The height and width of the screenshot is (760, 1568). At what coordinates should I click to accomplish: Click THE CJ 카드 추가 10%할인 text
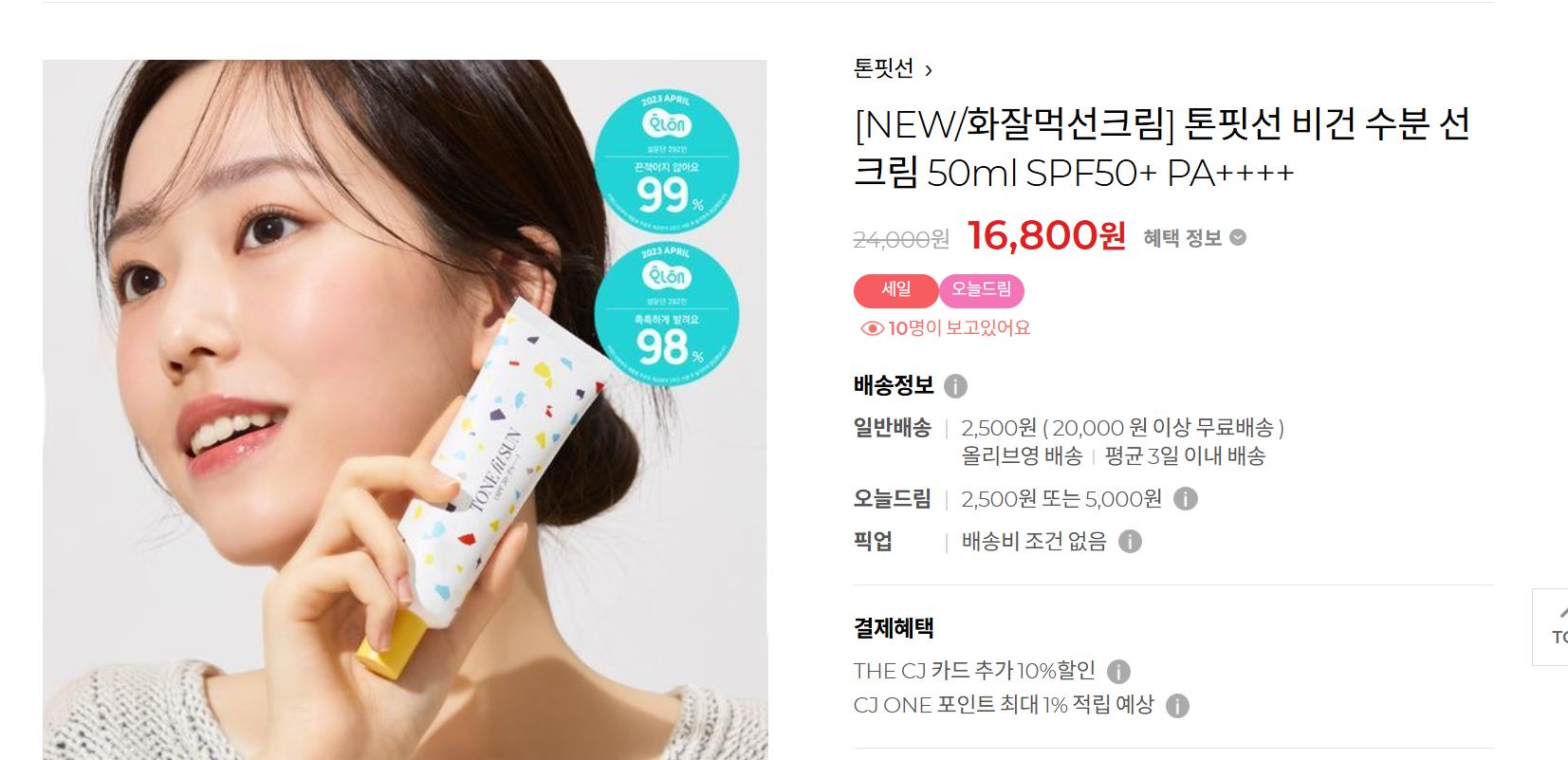974,671
